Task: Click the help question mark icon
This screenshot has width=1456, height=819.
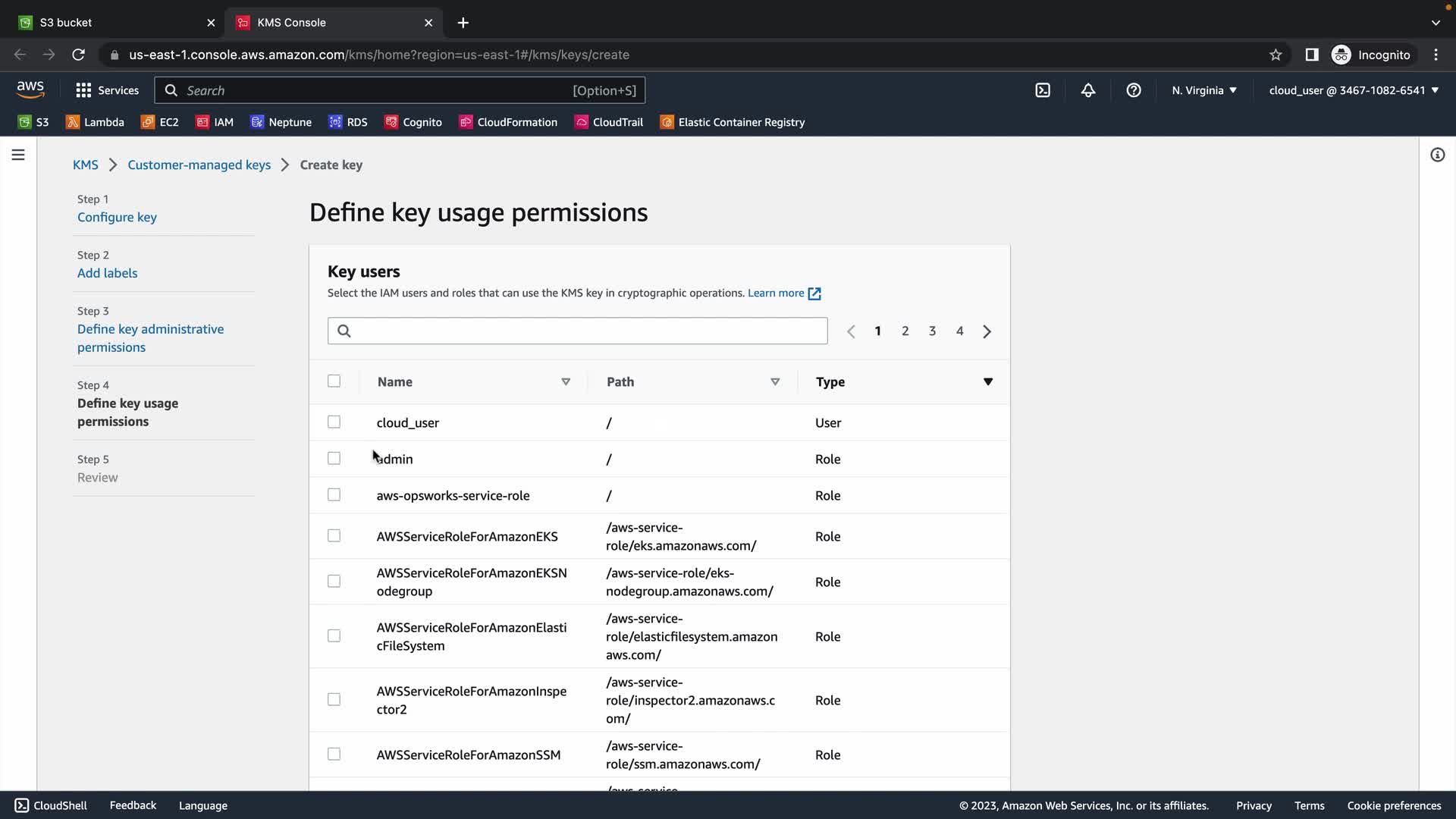Action: coord(1134,90)
